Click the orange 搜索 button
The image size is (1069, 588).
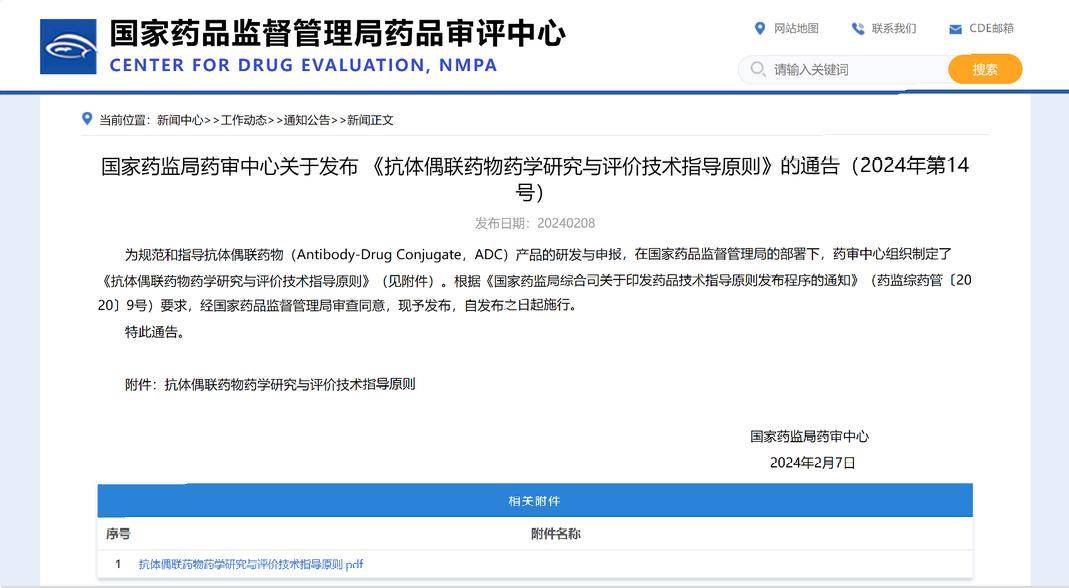point(985,70)
